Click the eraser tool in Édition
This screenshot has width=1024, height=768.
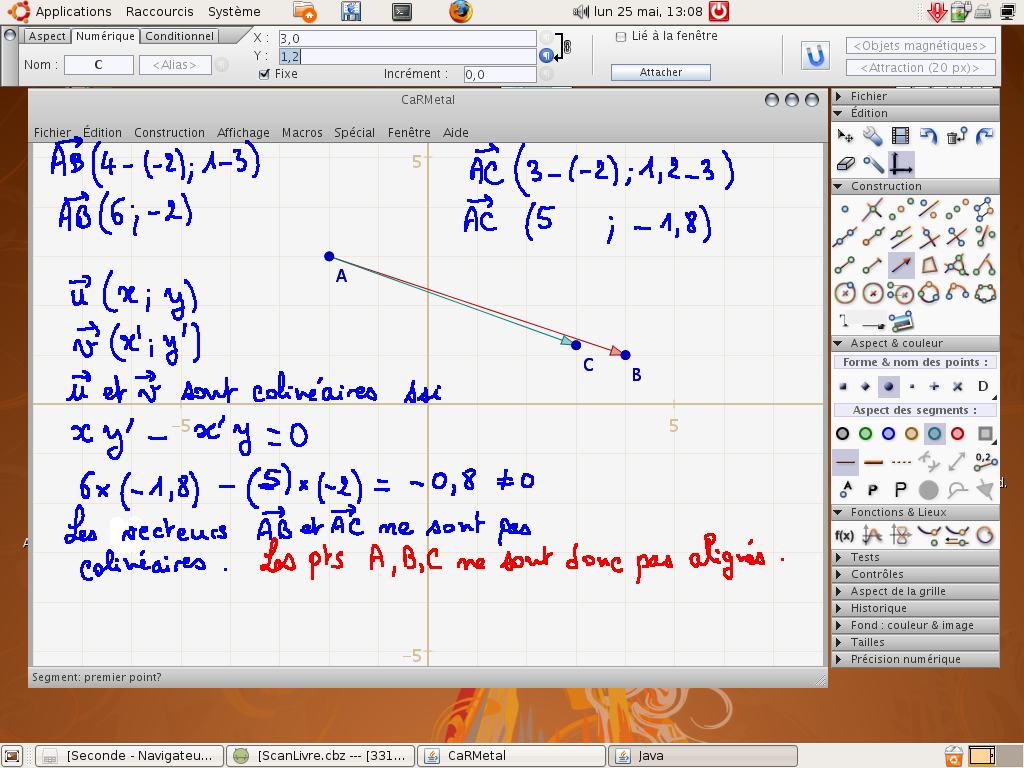click(x=846, y=163)
